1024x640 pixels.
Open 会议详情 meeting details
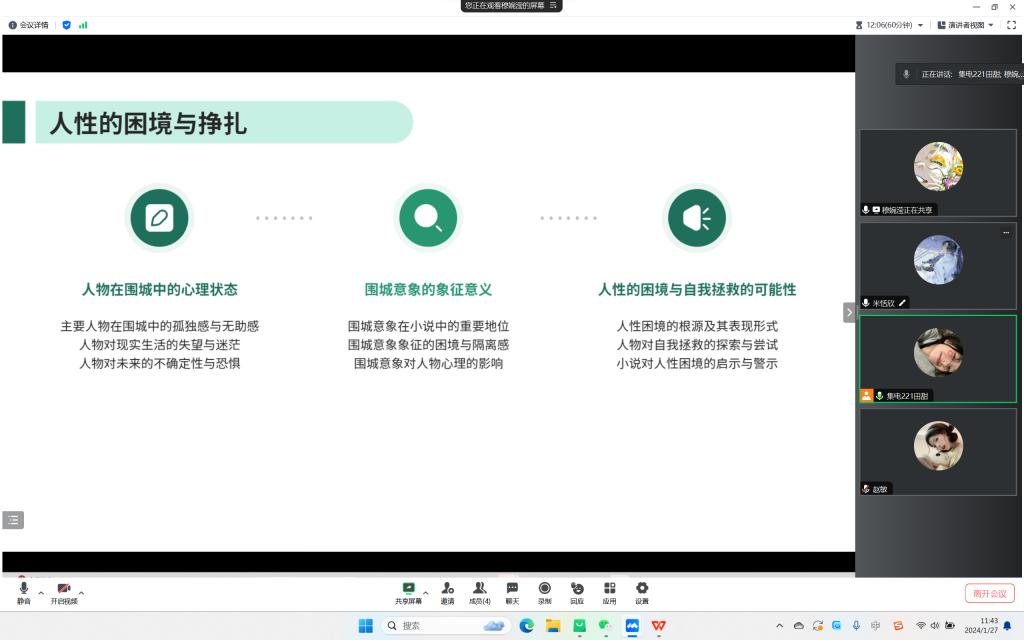(29, 25)
